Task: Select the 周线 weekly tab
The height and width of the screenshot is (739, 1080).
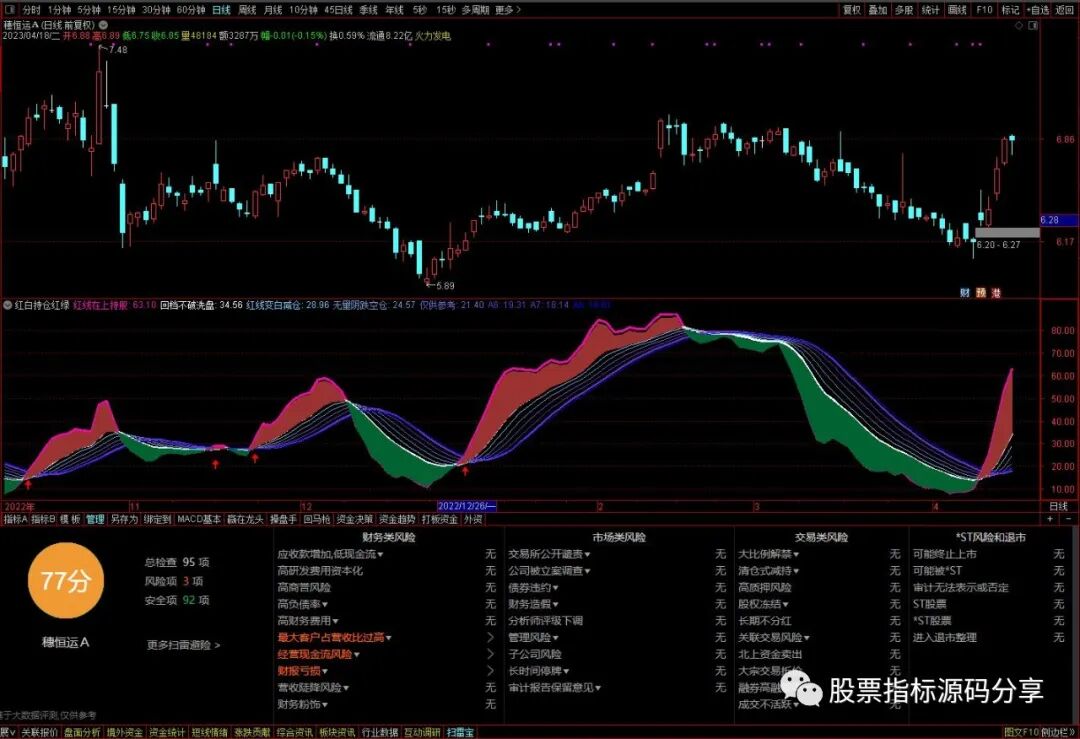Action: [x=247, y=10]
